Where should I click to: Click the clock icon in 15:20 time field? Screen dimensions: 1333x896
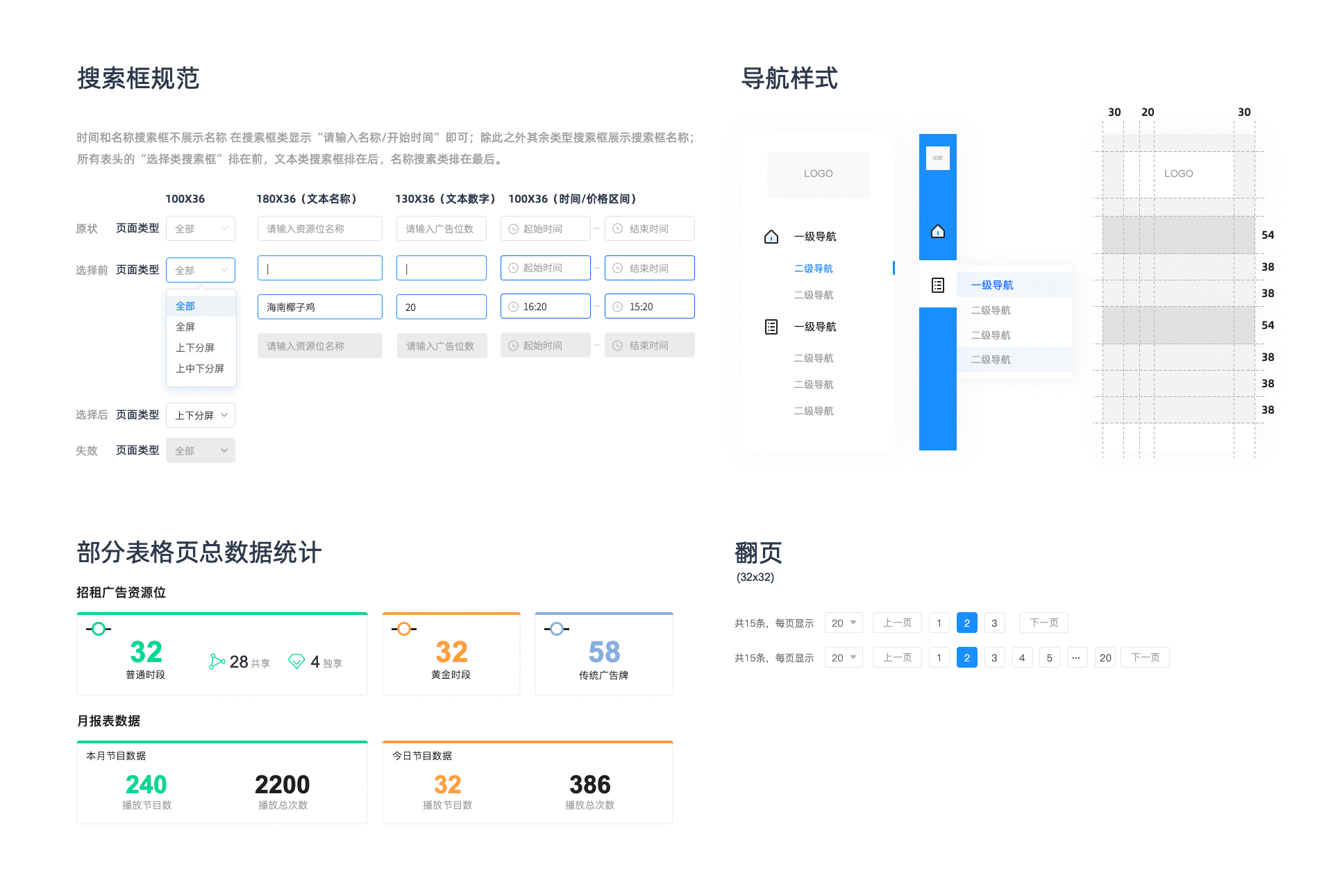pyautogui.click(x=618, y=307)
